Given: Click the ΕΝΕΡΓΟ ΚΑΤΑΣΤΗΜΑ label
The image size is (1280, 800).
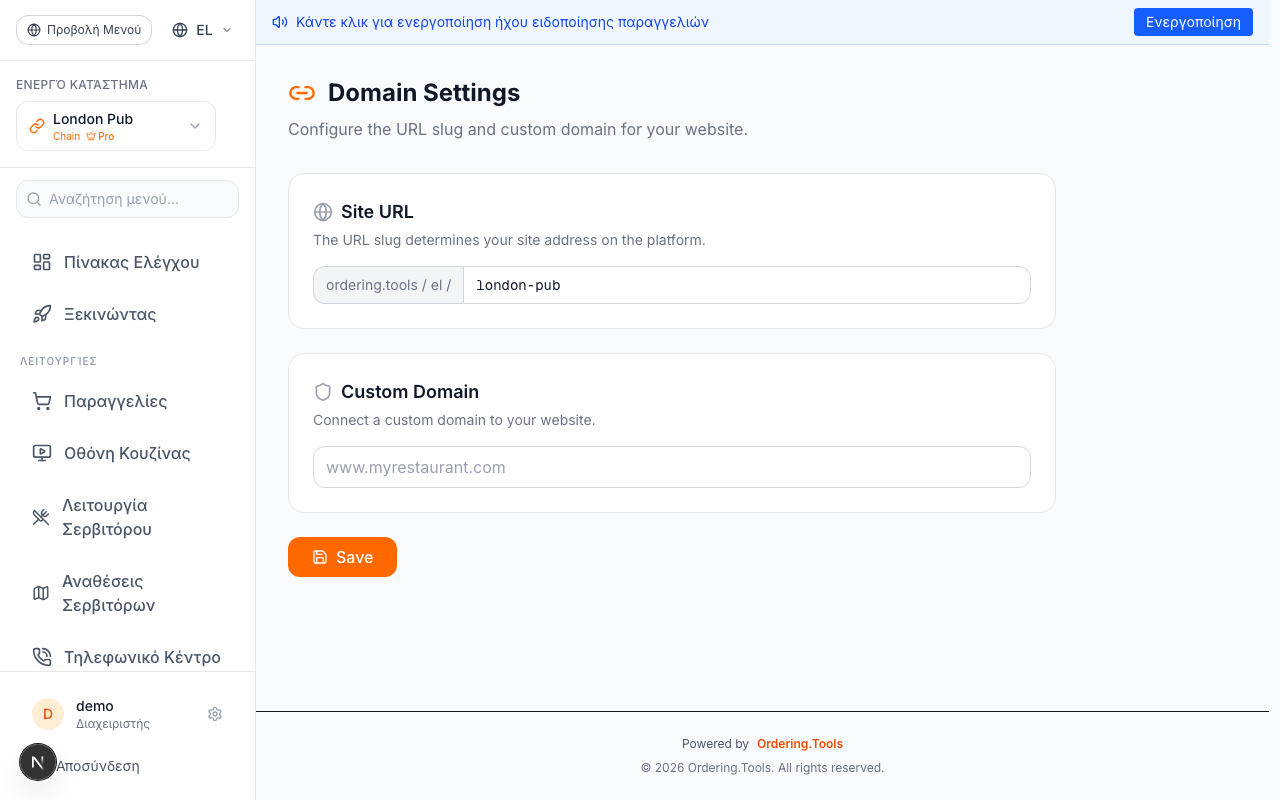Looking at the screenshot, I should (x=82, y=85).
